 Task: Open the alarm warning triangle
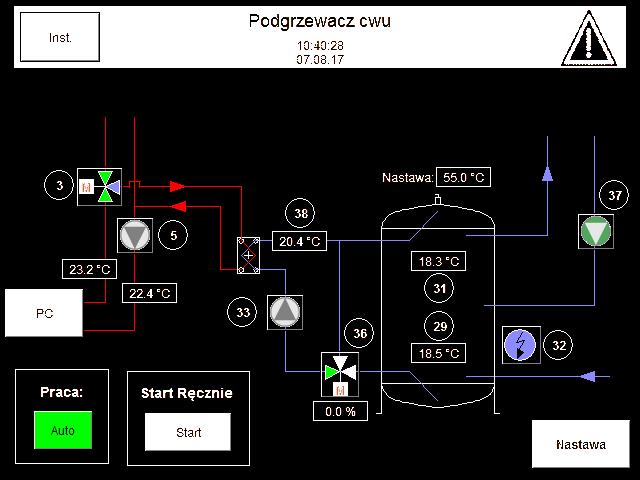[589, 38]
